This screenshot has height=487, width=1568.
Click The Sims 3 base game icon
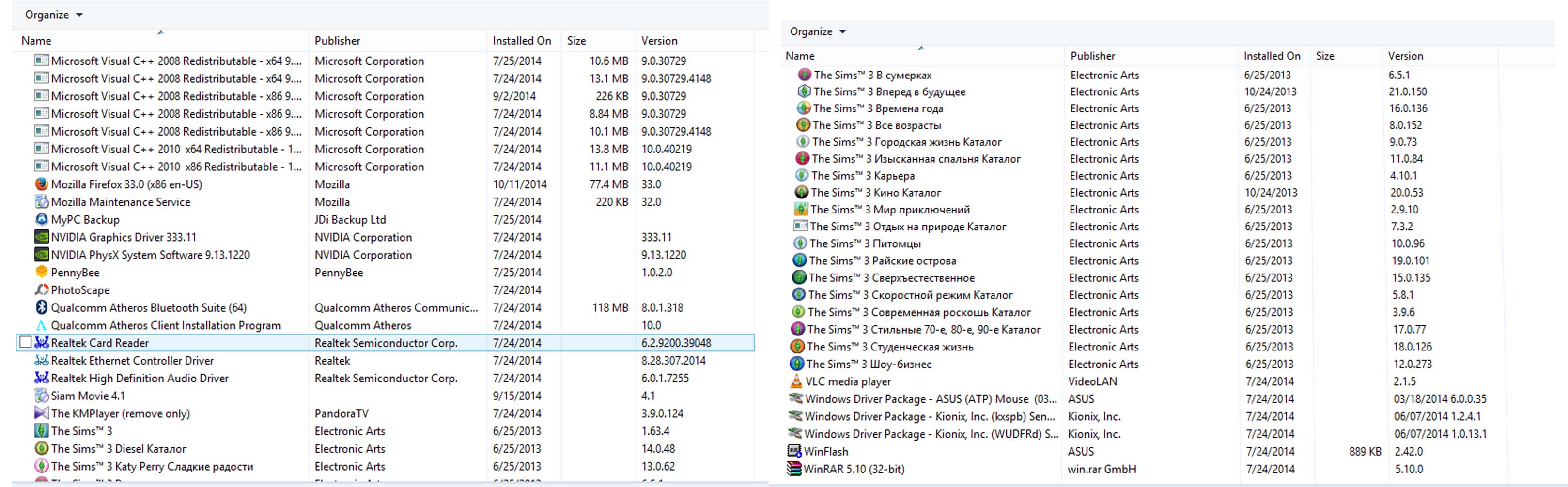41,430
